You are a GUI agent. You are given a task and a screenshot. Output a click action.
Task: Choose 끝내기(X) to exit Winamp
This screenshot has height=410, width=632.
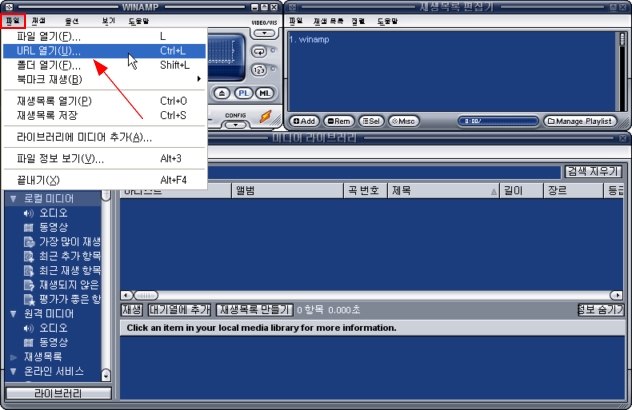click(104, 180)
